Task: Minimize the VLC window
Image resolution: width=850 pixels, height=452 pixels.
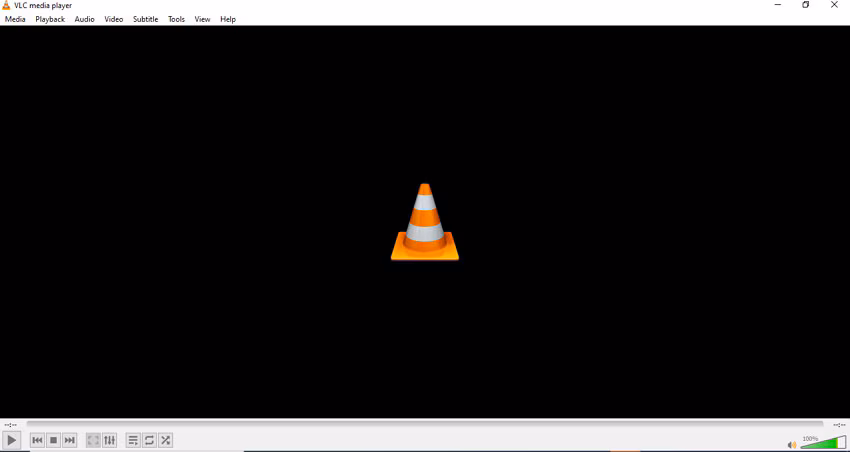Action: (778, 5)
